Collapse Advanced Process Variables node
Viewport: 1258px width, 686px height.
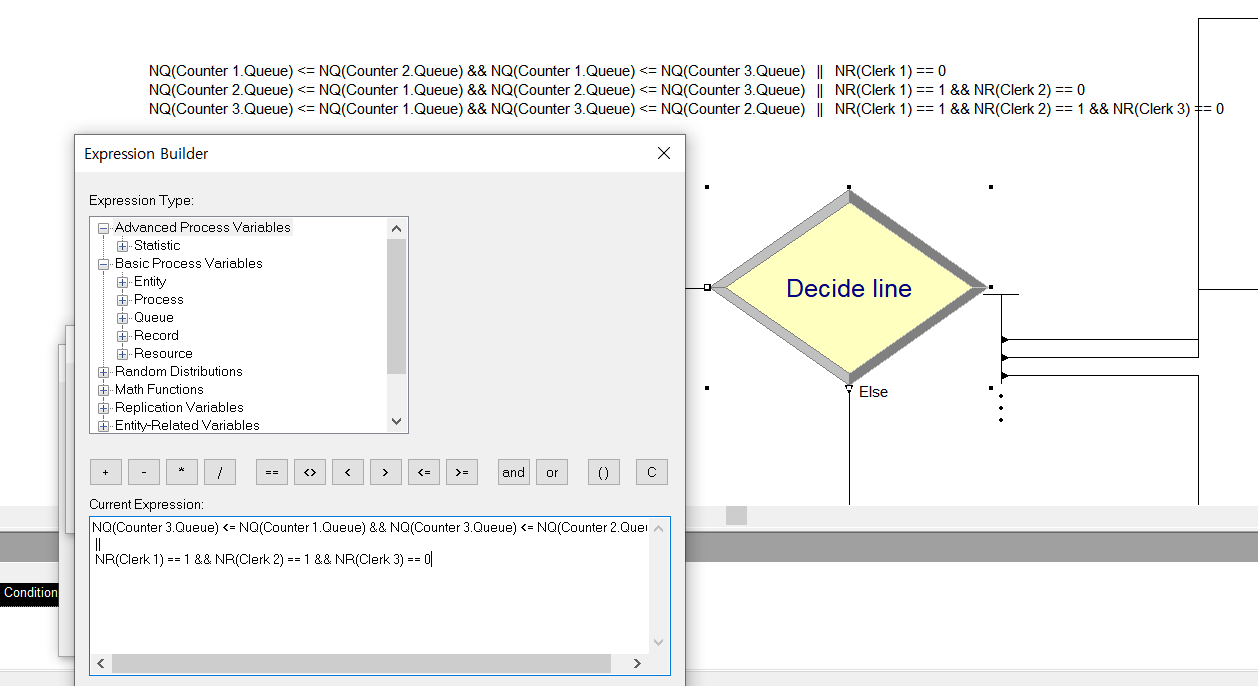pyautogui.click(x=104, y=227)
